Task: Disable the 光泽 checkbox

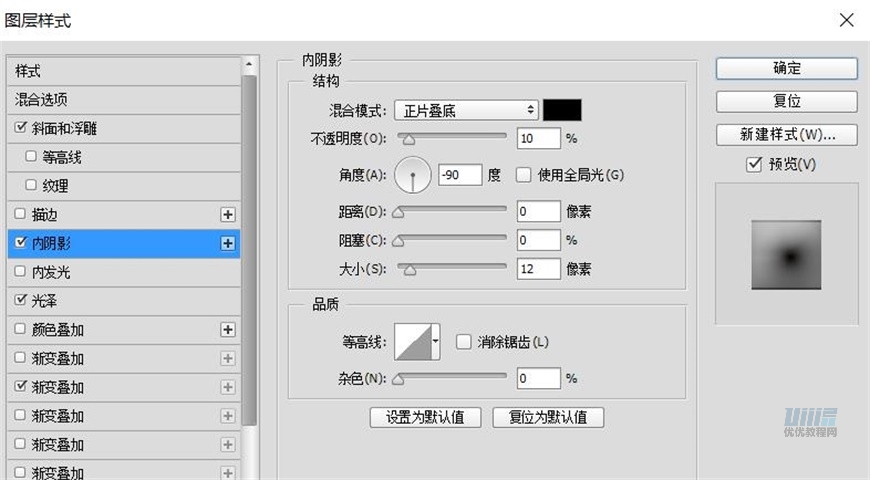Action: click(21, 300)
